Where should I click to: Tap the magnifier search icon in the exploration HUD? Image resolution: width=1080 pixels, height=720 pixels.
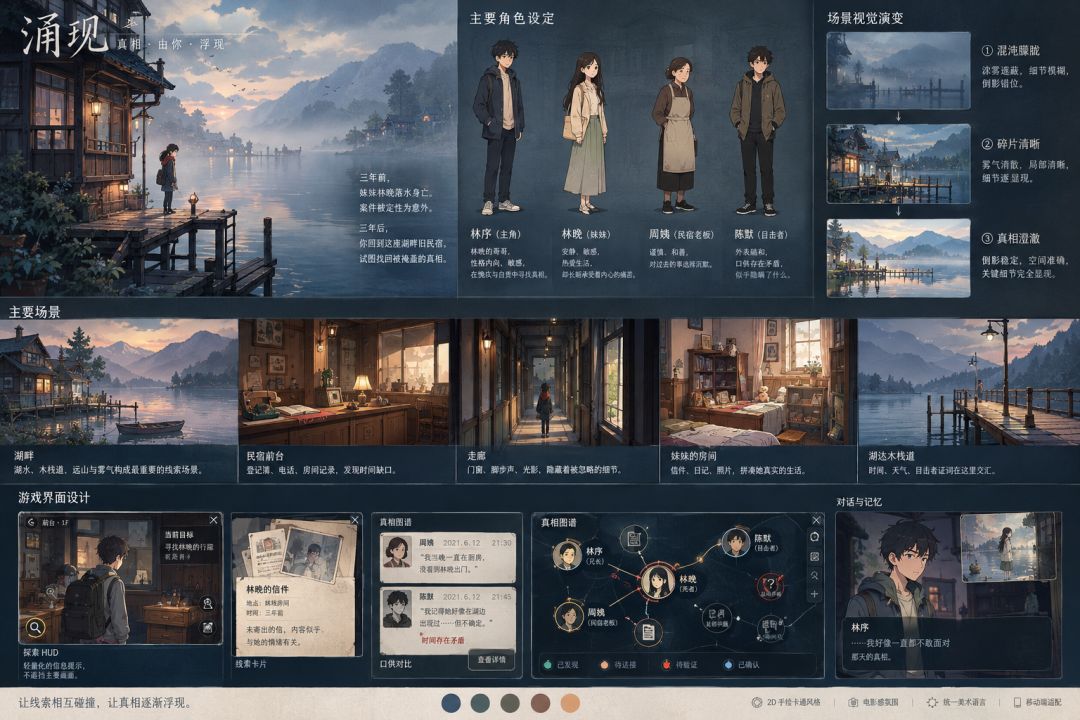coord(35,627)
